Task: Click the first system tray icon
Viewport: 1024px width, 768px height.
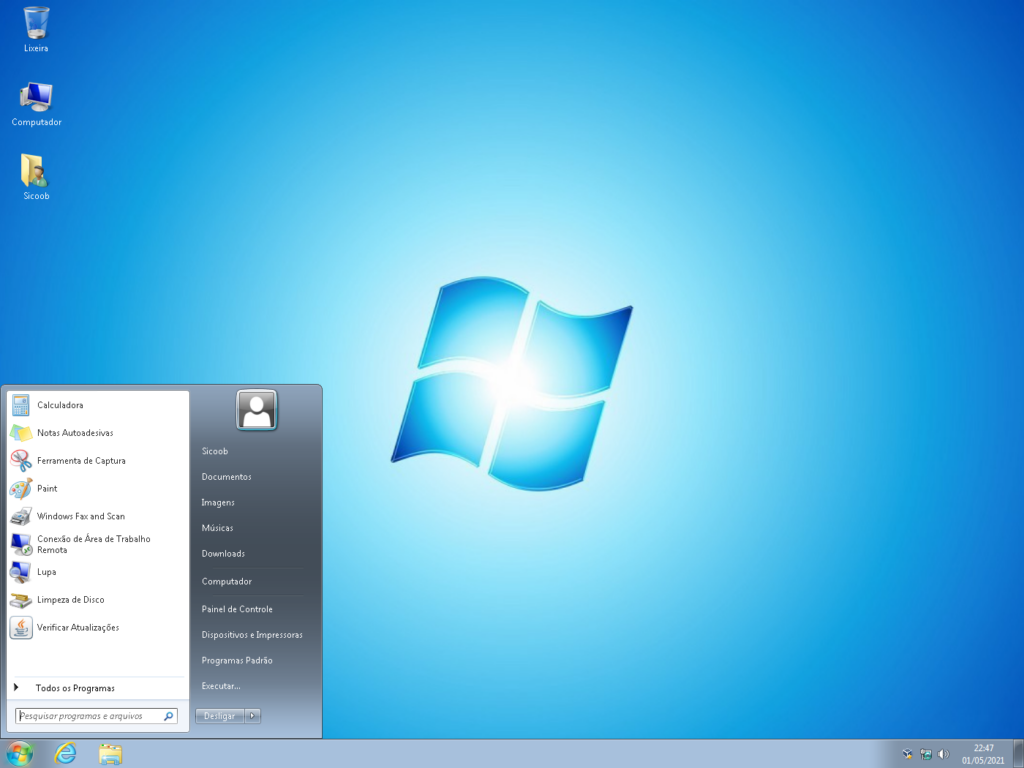Action: (x=907, y=754)
